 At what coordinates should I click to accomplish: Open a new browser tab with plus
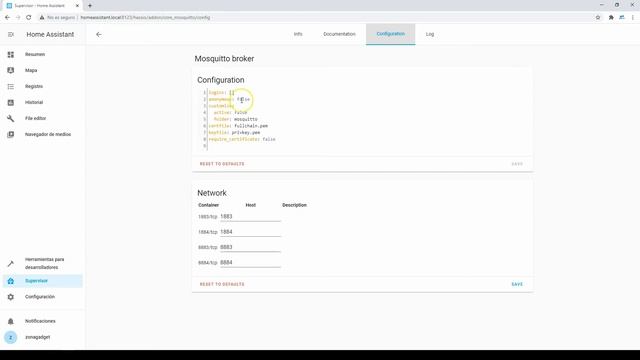click(90, 6)
